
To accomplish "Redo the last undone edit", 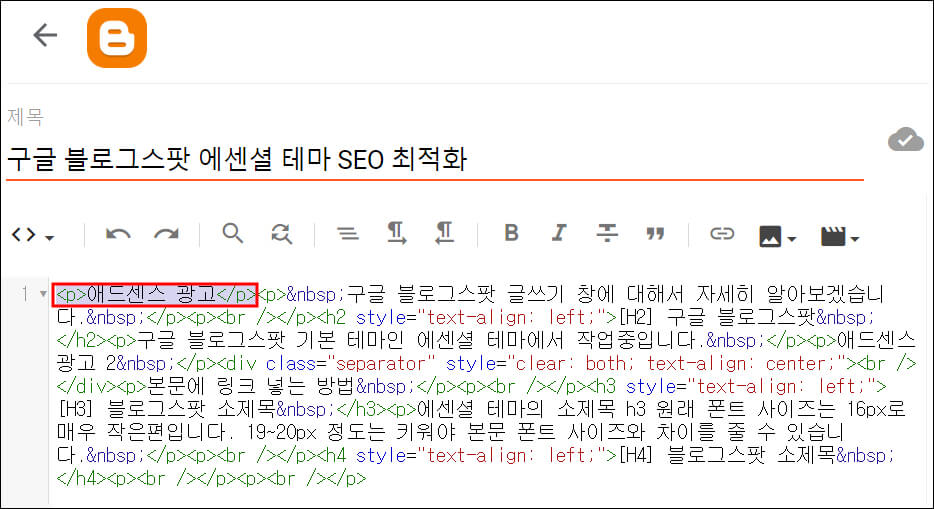I will point(166,234).
